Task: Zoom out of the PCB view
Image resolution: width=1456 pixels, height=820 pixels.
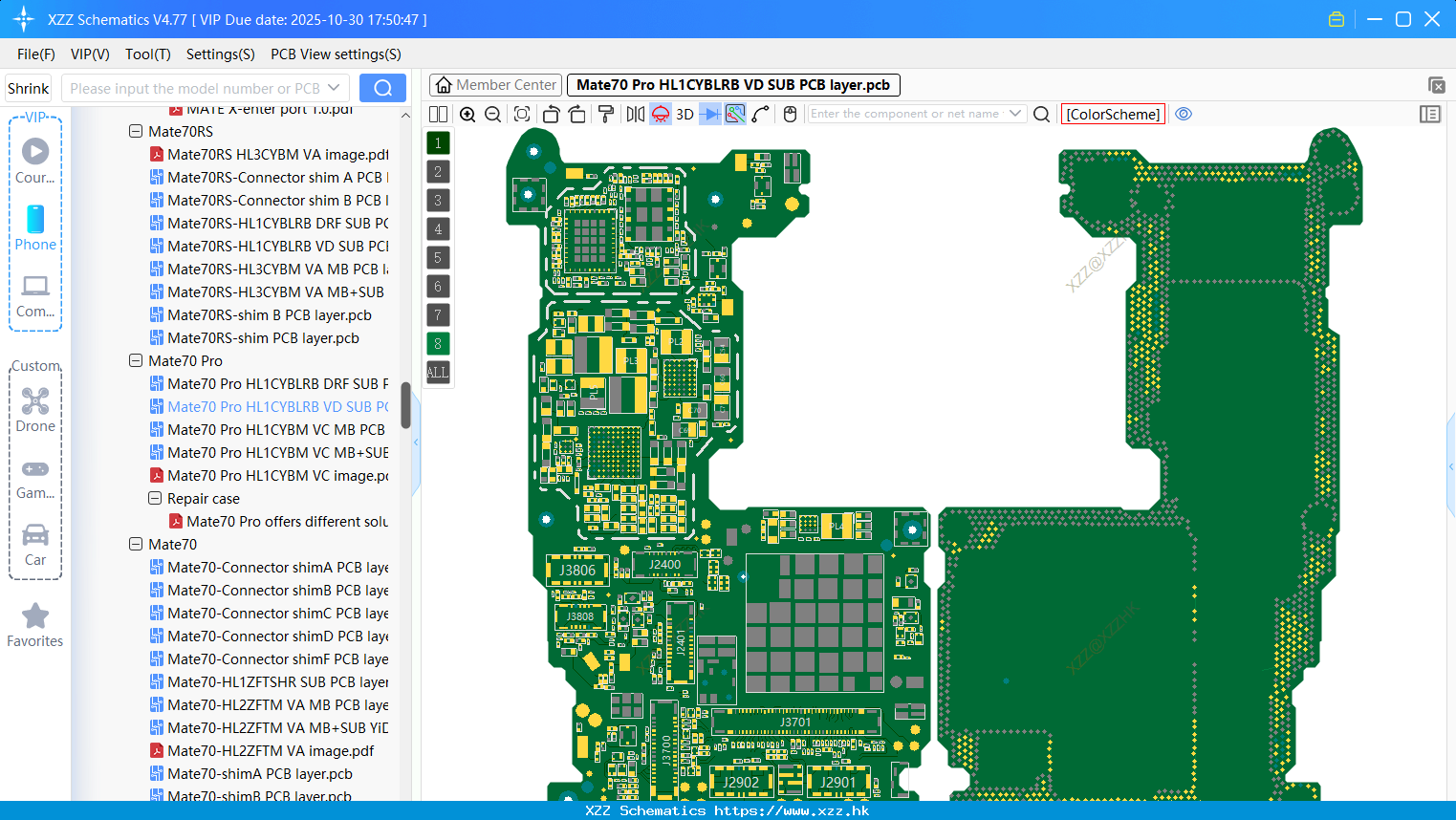Action: 493,114
